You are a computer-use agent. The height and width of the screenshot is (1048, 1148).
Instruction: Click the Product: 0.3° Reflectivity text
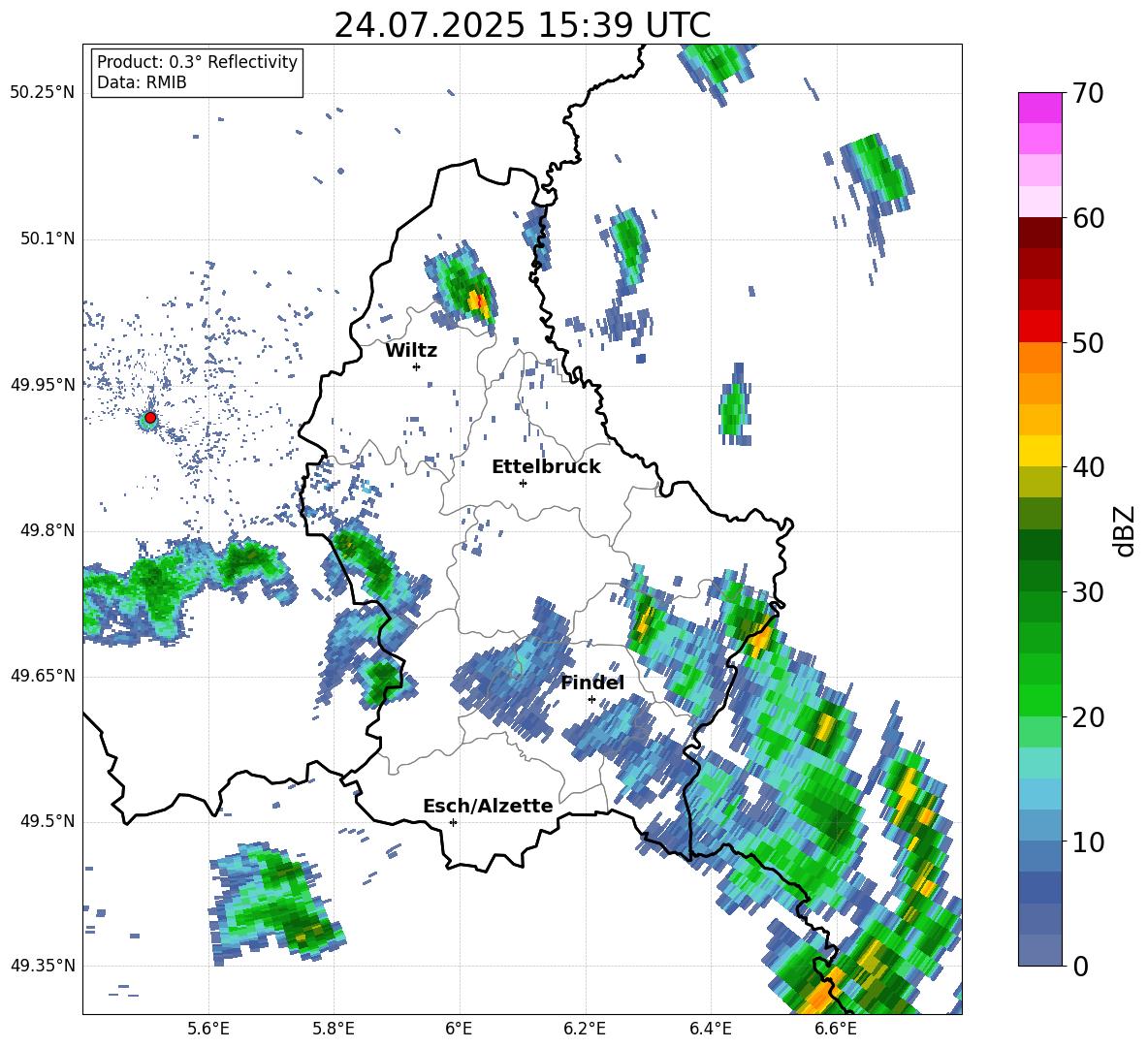click(197, 62)
